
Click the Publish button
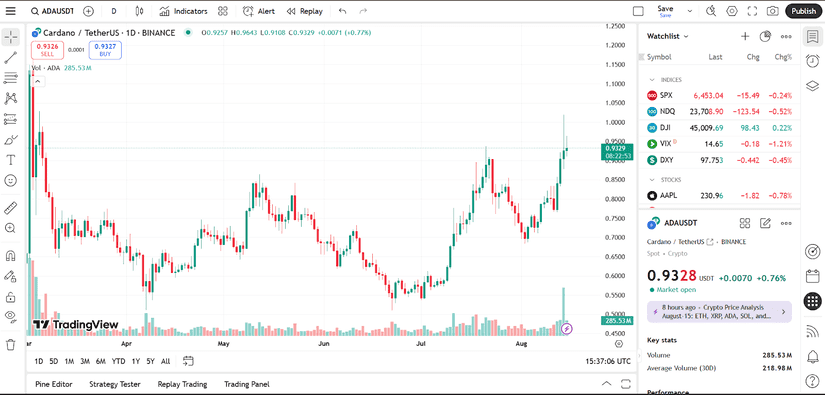[x=803, y=11]
